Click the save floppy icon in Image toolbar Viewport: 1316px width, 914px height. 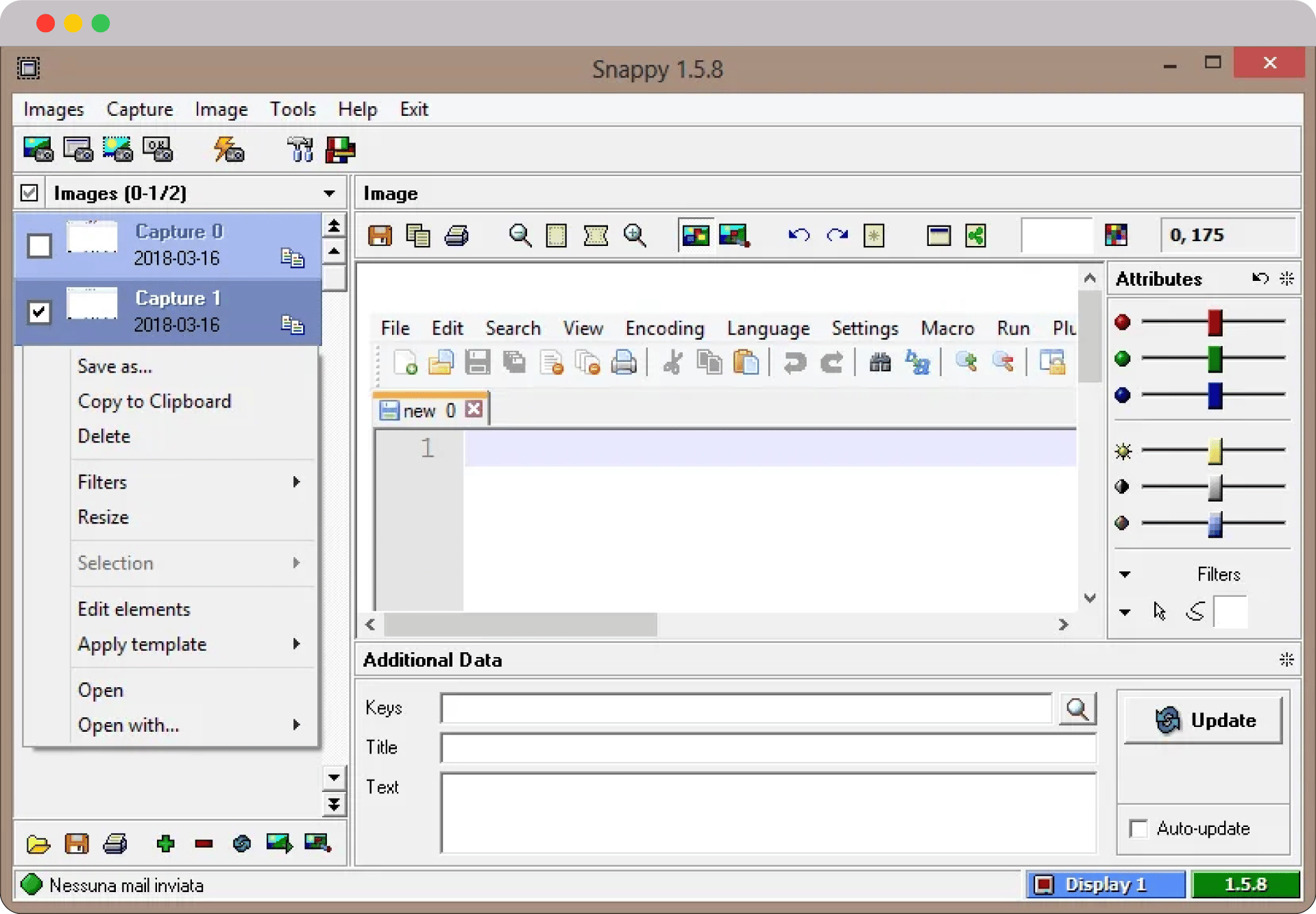[380, 236]
